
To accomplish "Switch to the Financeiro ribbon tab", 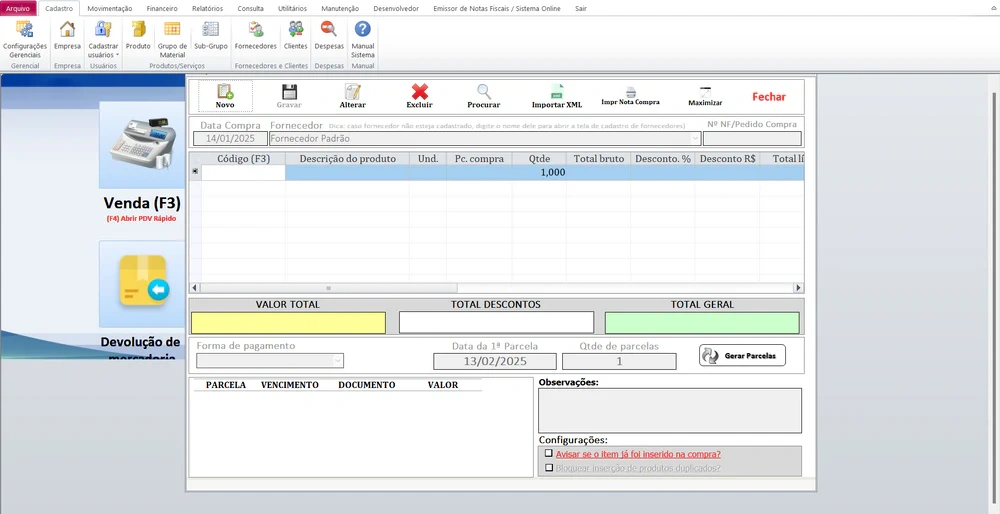I will [x=162, y=8].
